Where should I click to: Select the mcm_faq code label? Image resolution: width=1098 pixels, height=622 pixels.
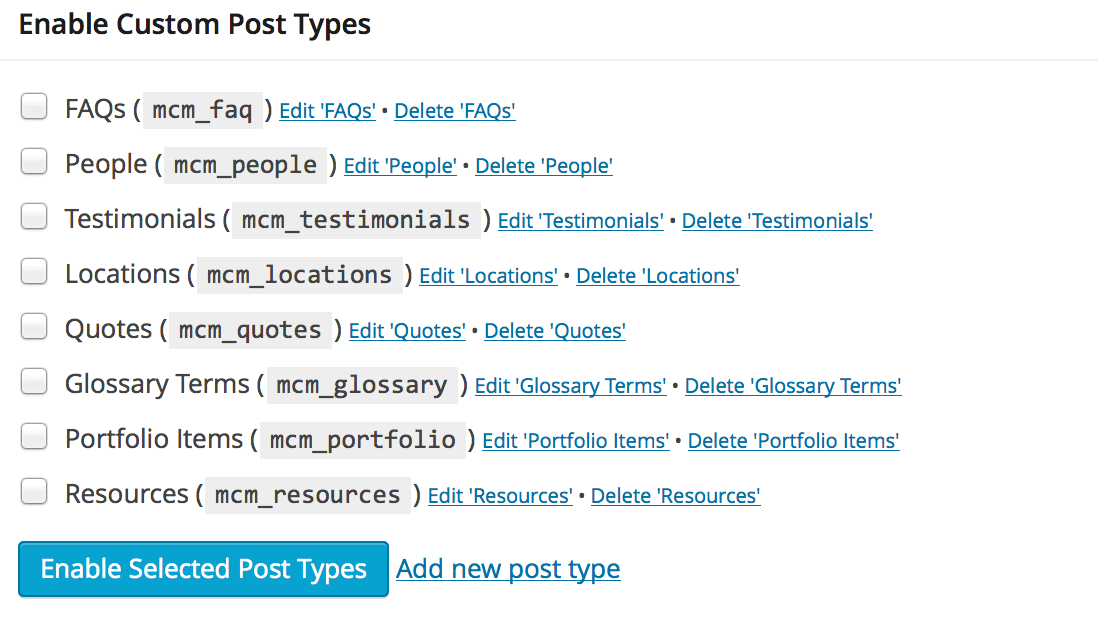click(202, 110)
